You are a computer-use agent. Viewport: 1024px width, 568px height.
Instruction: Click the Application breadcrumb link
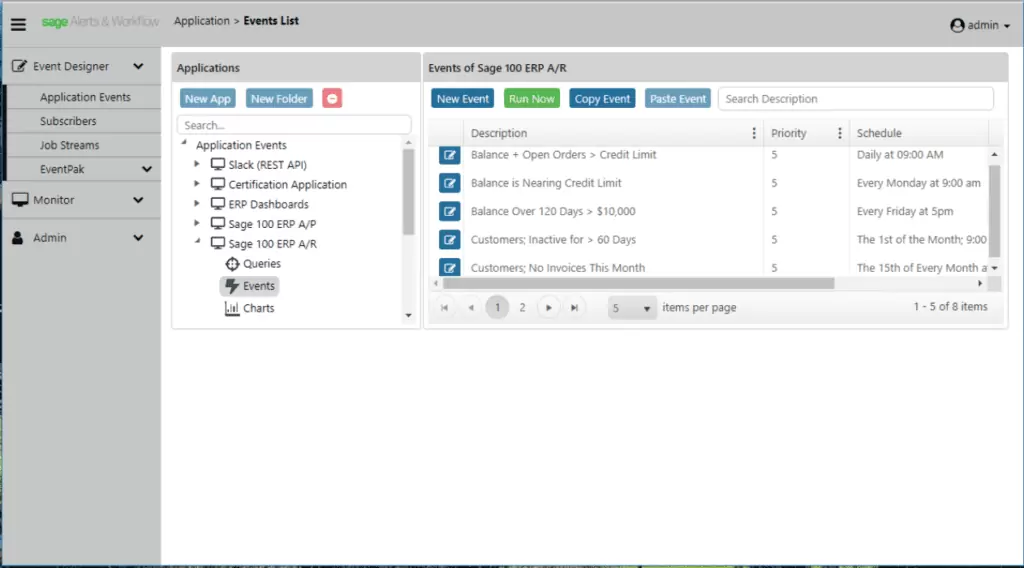201,21
